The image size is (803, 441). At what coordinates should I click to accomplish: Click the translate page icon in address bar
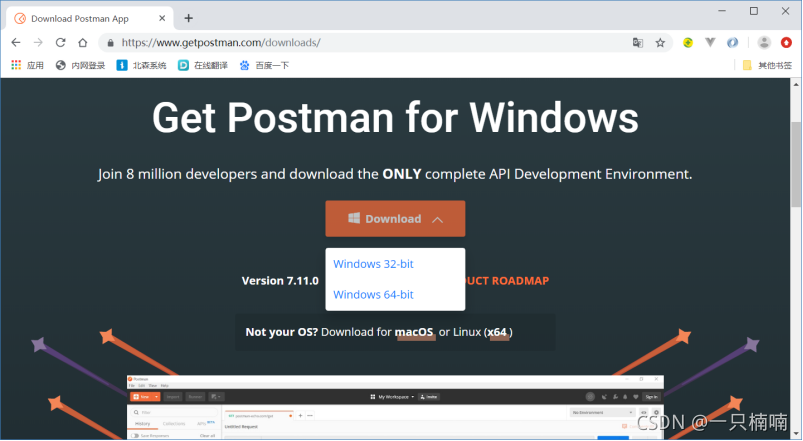pyautogui.click(x=638, y=43)
